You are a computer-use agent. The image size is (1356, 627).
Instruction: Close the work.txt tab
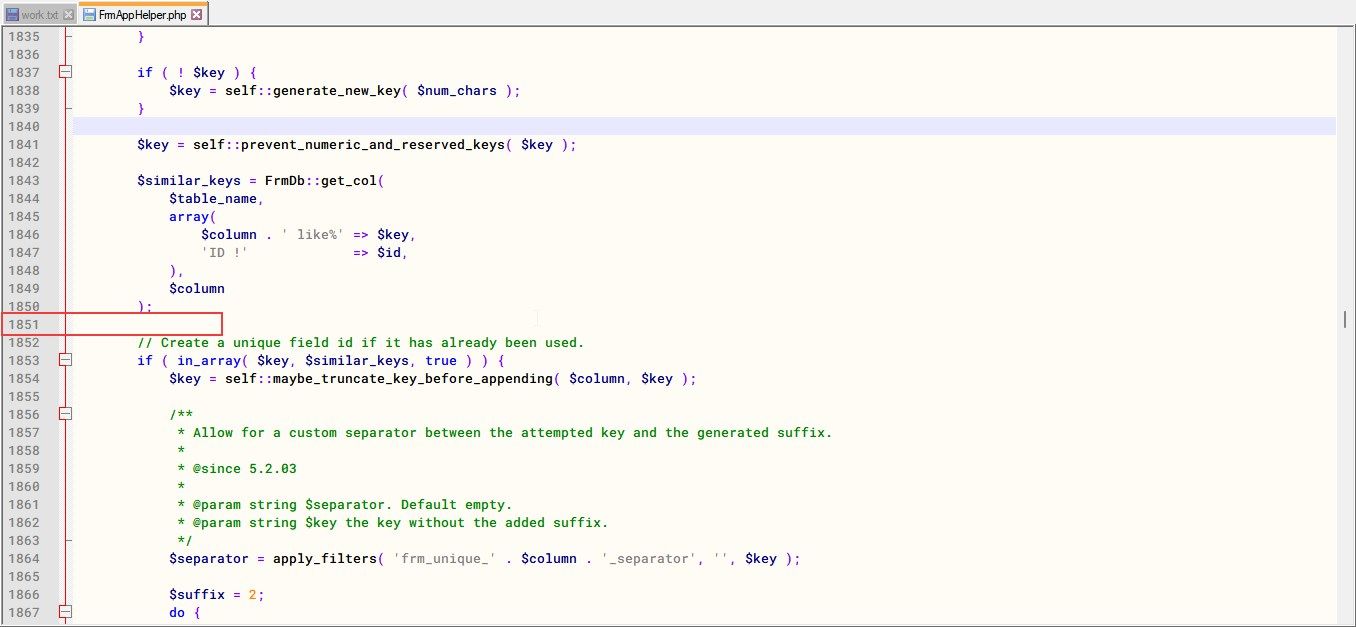[x=68, y=15]
